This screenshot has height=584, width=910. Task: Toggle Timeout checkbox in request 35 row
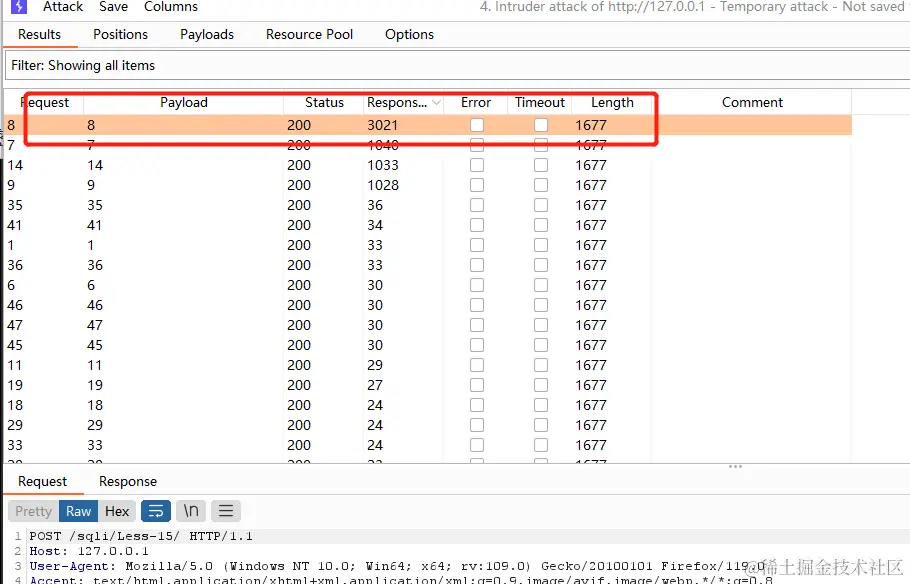[x=541, y=205]
